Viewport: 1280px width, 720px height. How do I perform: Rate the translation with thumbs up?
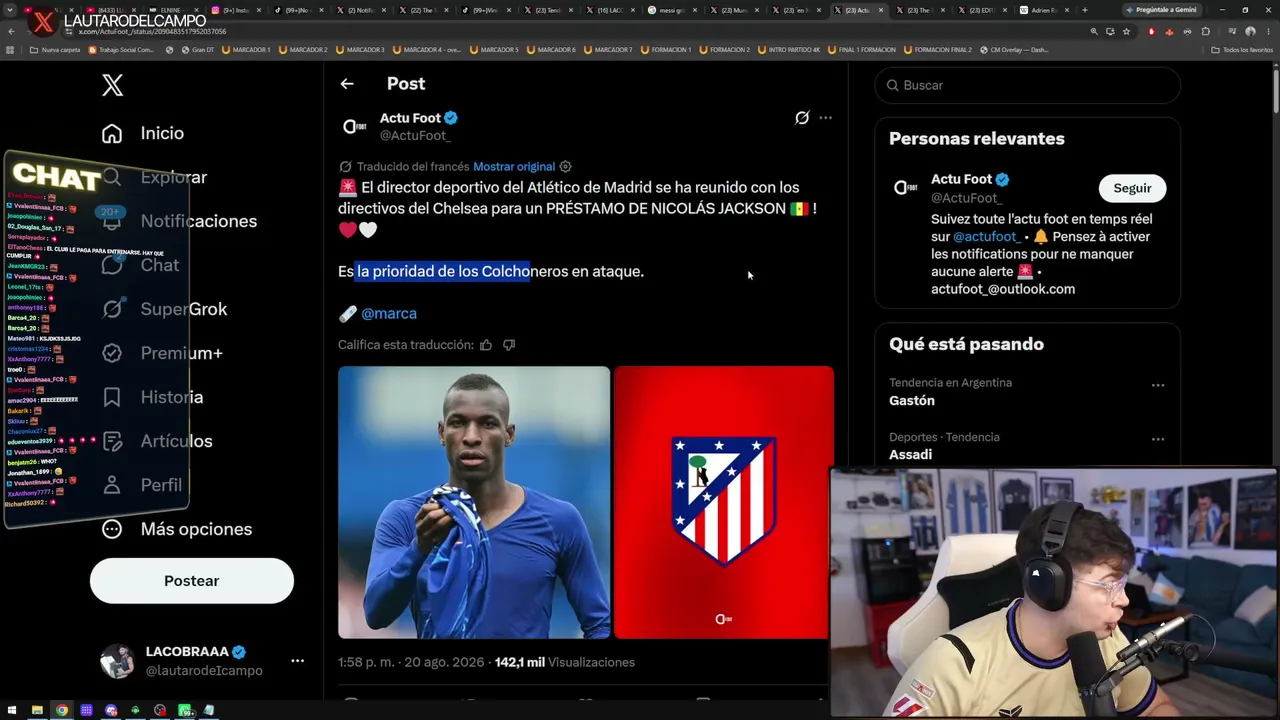pyautogui.click(x=486, y=345)
